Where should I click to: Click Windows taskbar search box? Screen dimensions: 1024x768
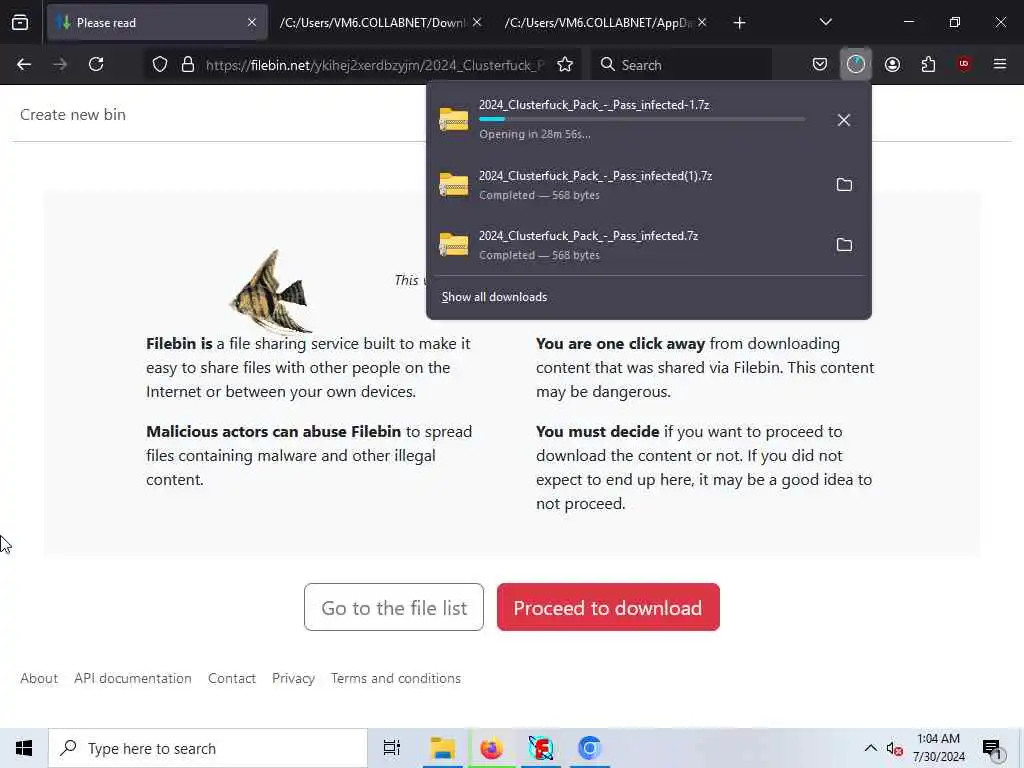[208, 748]
